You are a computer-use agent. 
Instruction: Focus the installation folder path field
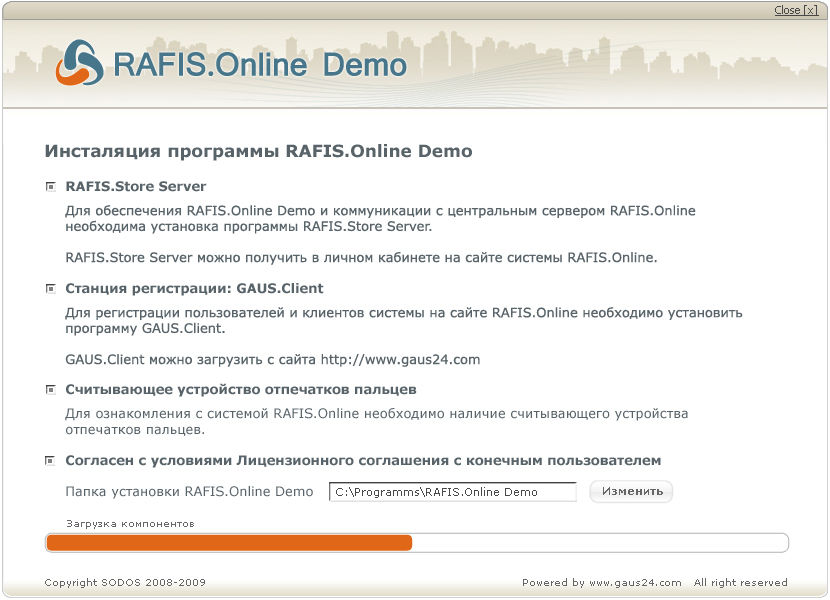point(453,492)
